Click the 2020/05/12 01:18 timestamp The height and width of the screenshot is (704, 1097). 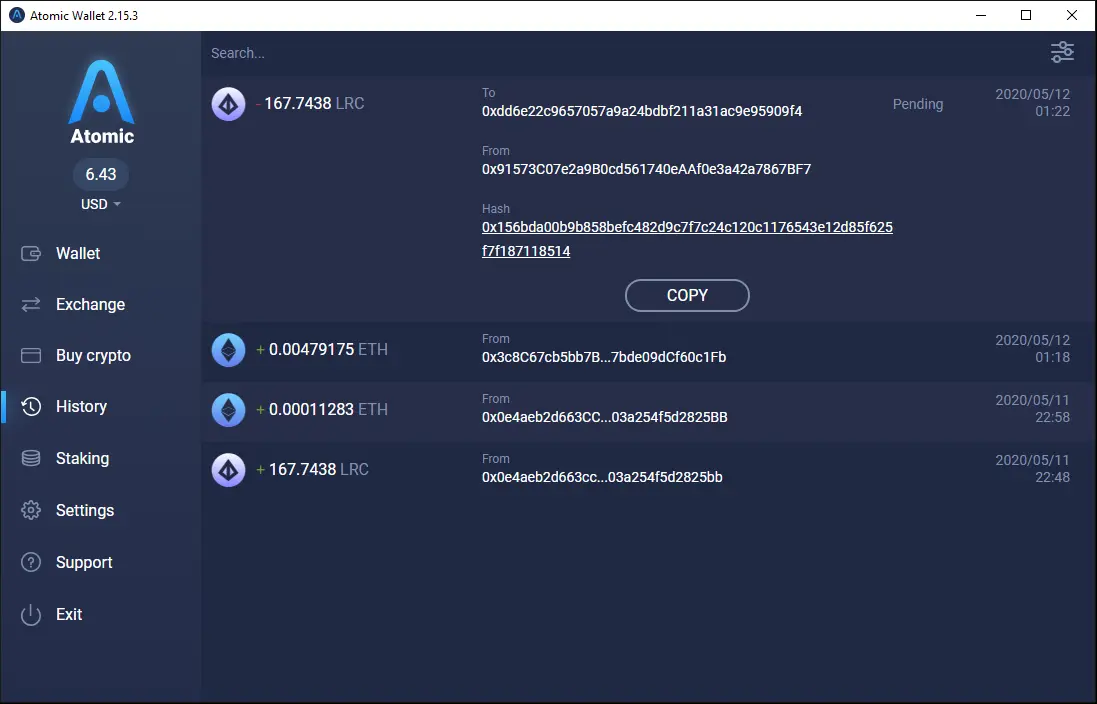(x=1033, y=349)
